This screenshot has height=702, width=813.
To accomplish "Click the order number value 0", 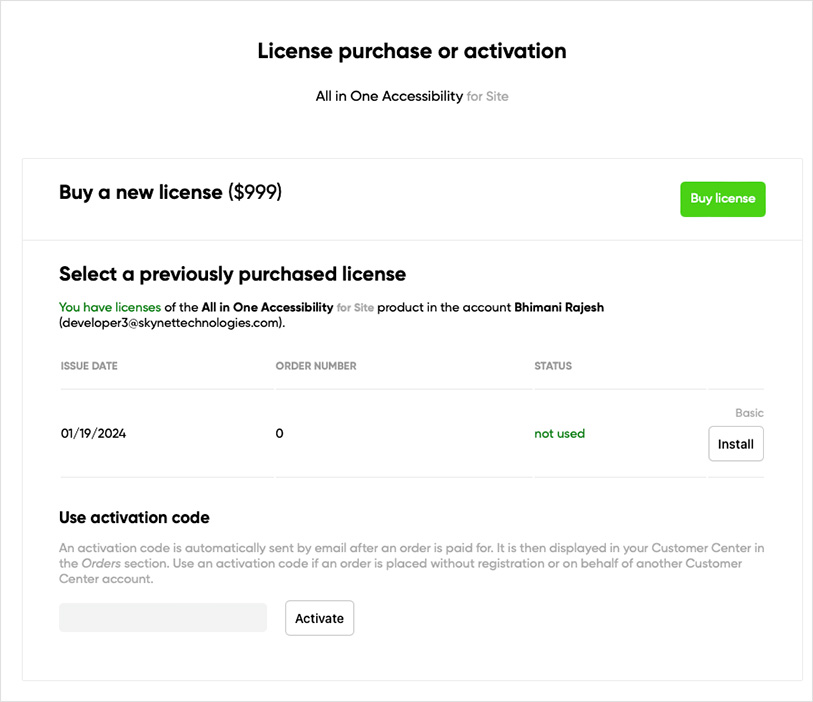I will [x=279, y=433].
